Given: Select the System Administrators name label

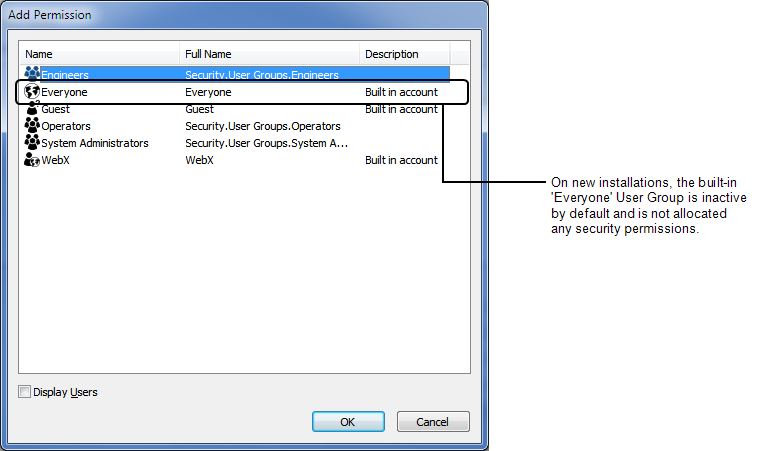Looking at the screenshot, I should point(95,143).
